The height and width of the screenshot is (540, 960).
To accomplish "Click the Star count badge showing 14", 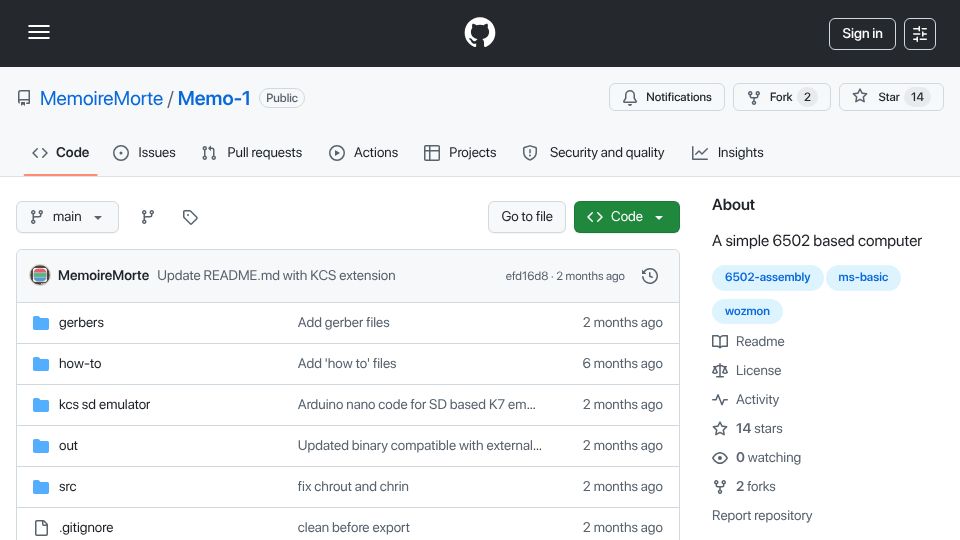I will (x=917, y=97).
